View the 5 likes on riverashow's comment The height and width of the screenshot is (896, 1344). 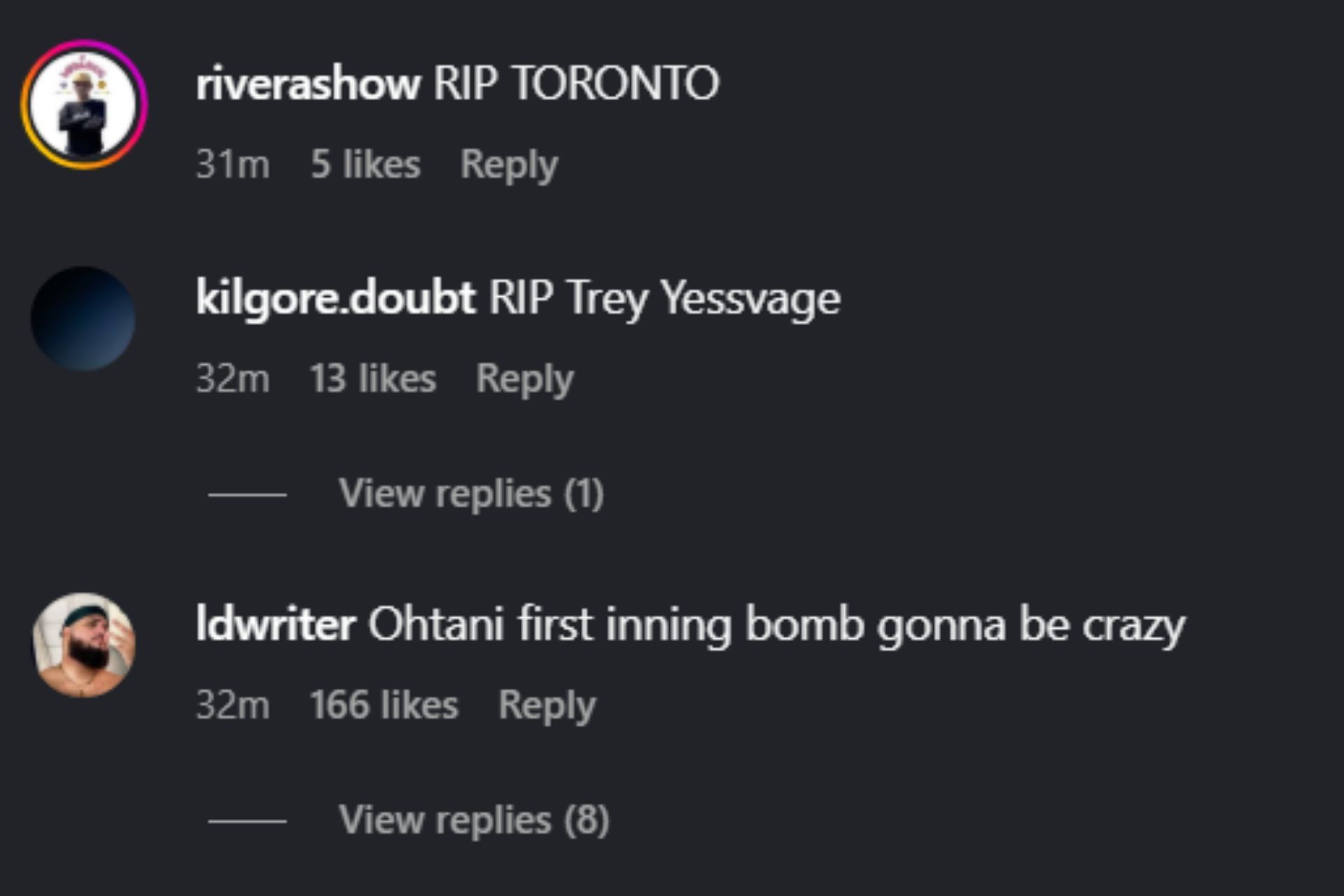coord(365,165)
